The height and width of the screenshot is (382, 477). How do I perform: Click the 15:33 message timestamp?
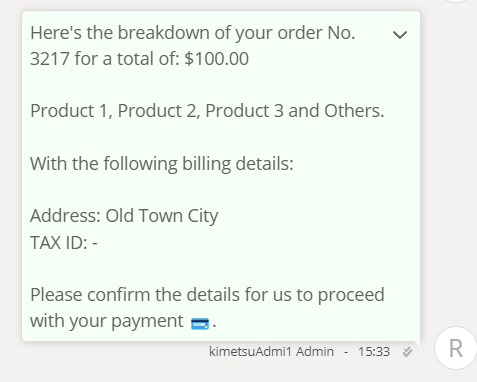(x=374, y=352)
